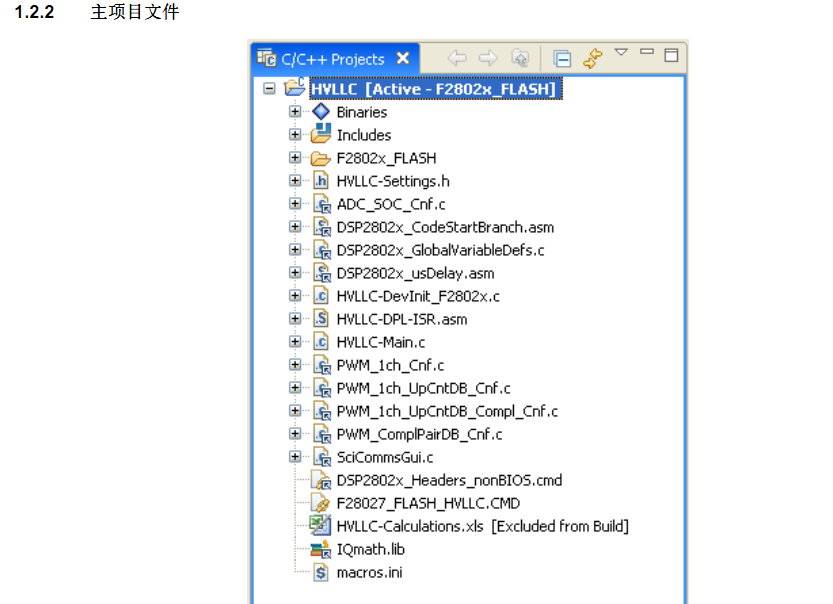The height and width of the screenshot is (604, 833).
Task: Select HVLLC-DPL-ISR.asm file name
Action: click(402, 319)
